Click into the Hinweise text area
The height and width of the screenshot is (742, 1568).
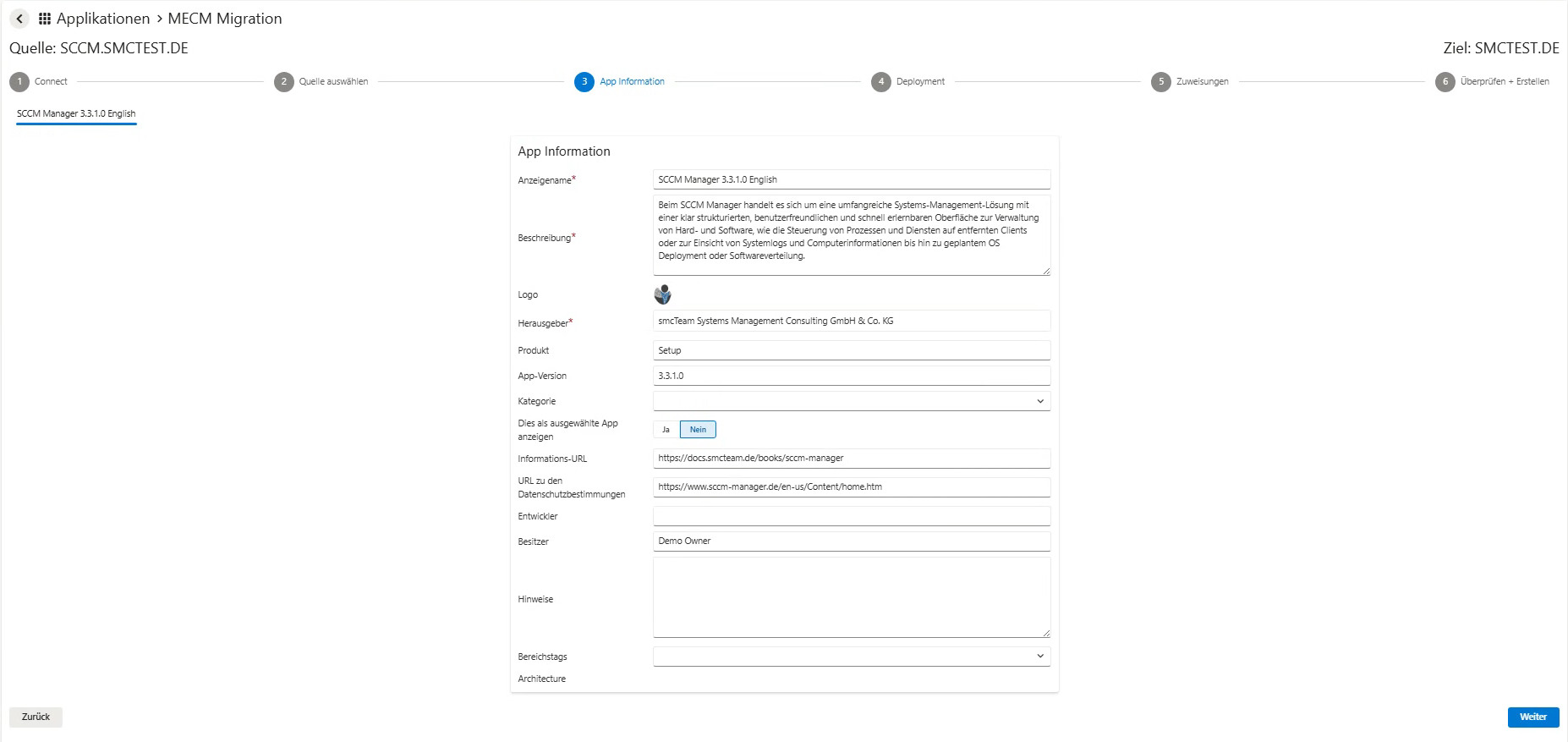coord(852,597)
